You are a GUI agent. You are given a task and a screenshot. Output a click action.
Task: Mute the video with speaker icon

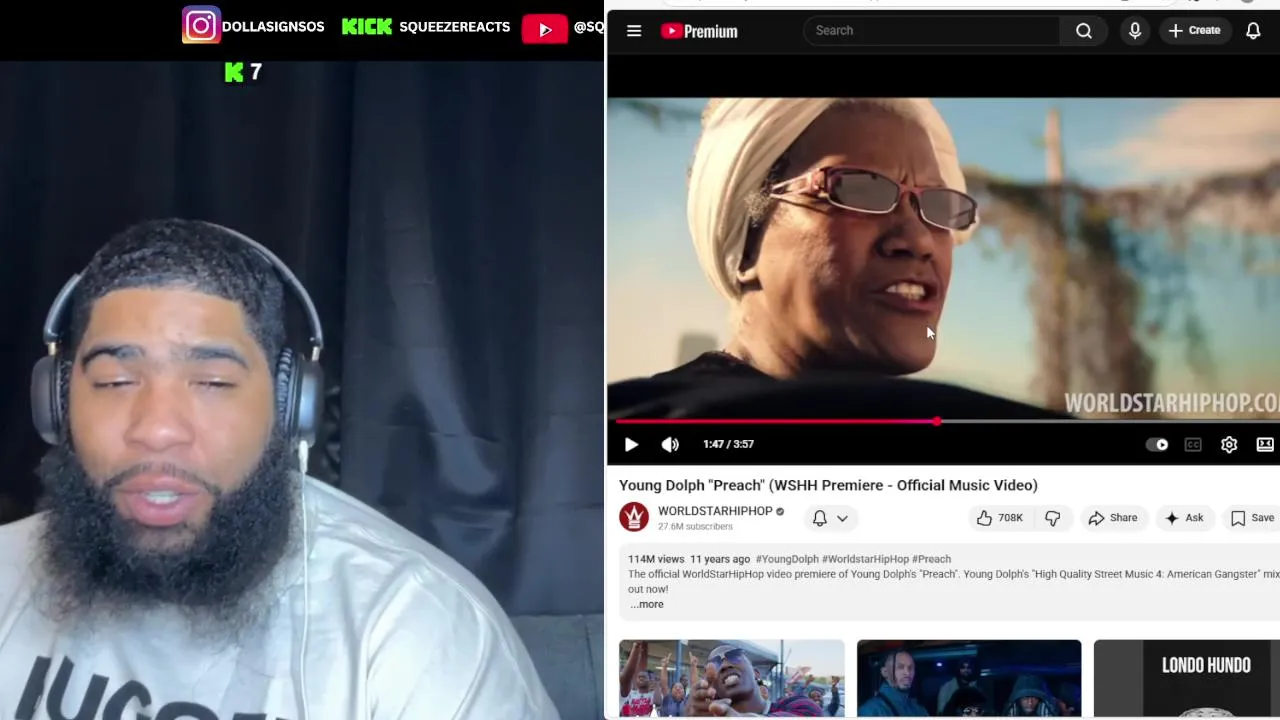670,444
